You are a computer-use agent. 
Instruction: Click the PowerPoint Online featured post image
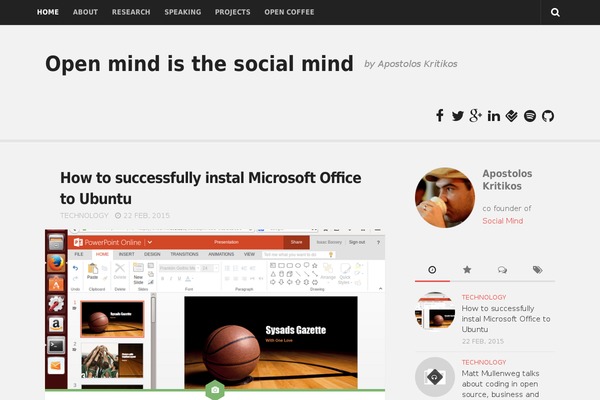pyautogui.click(x=215, y=309)
